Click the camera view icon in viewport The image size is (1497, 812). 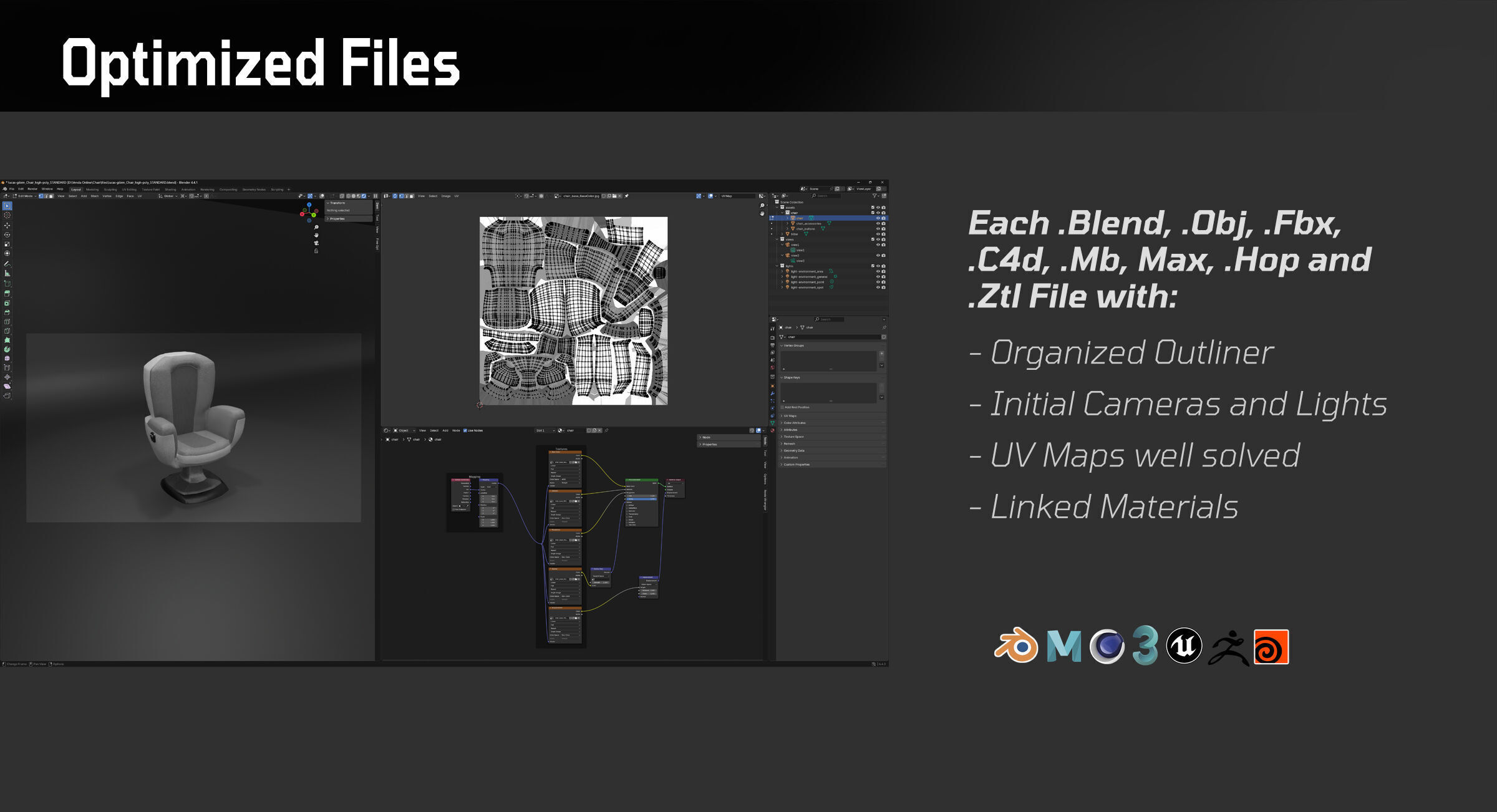316,243
